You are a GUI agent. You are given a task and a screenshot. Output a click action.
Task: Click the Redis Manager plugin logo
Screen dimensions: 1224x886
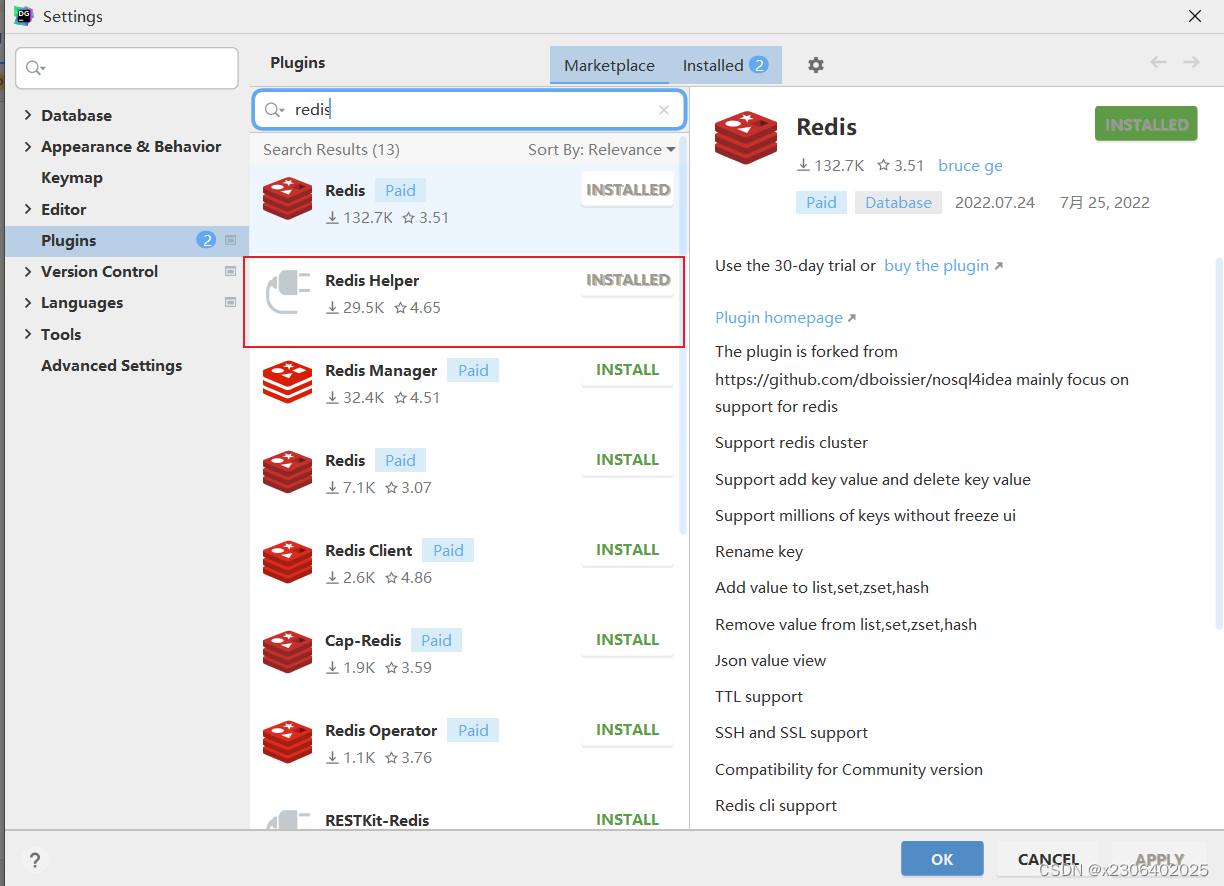(x=288, y=383)
